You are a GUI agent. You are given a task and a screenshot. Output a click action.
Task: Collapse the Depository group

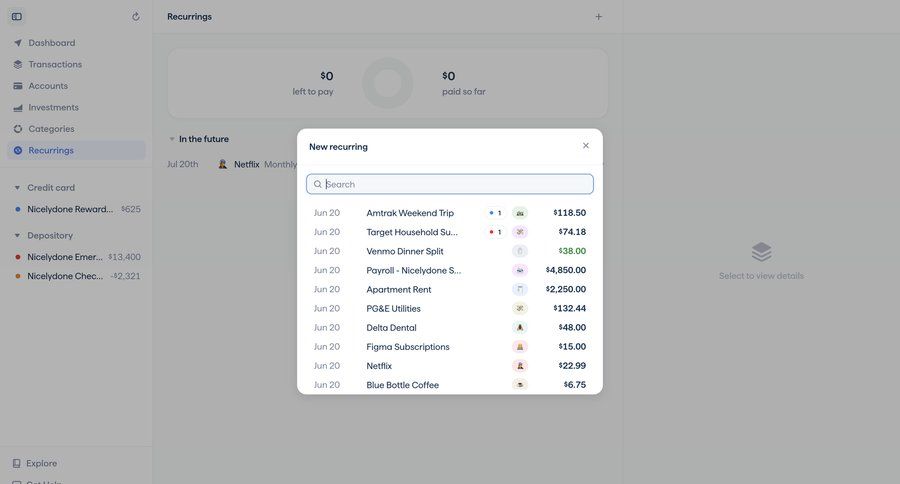tap(17, 235)
